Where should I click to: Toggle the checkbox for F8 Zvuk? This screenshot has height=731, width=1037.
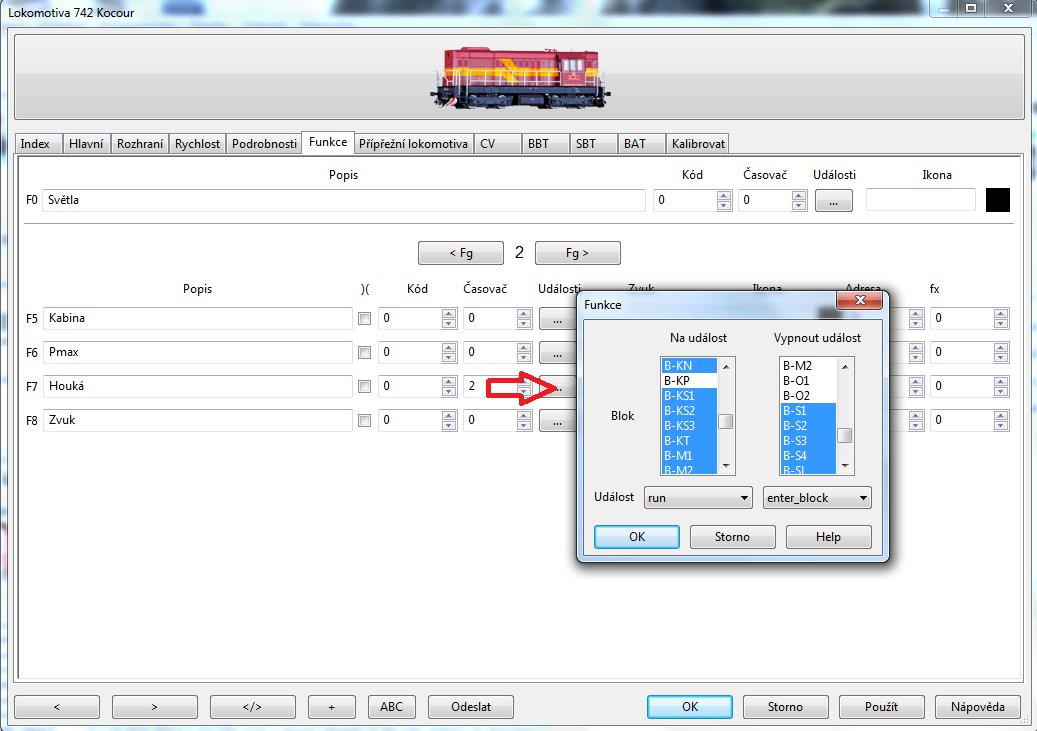click(x=365, y=420)
